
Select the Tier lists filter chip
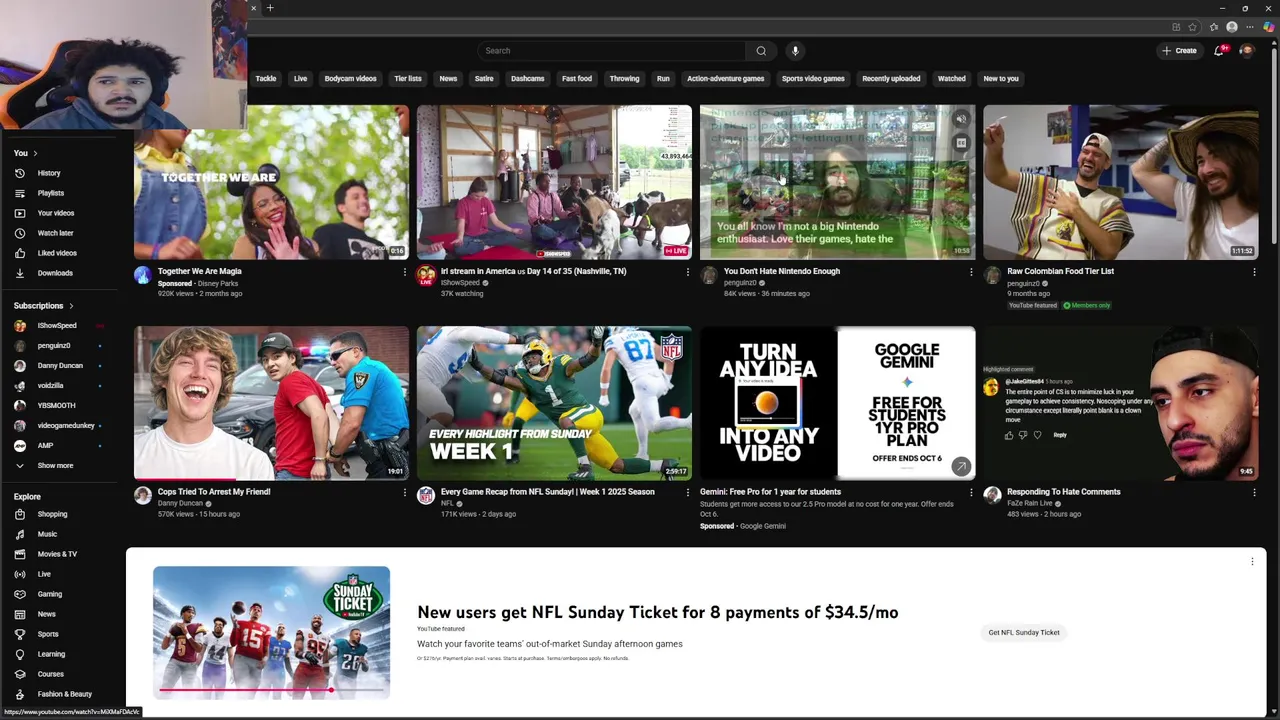pyautogui.click(x=408, y=79)
